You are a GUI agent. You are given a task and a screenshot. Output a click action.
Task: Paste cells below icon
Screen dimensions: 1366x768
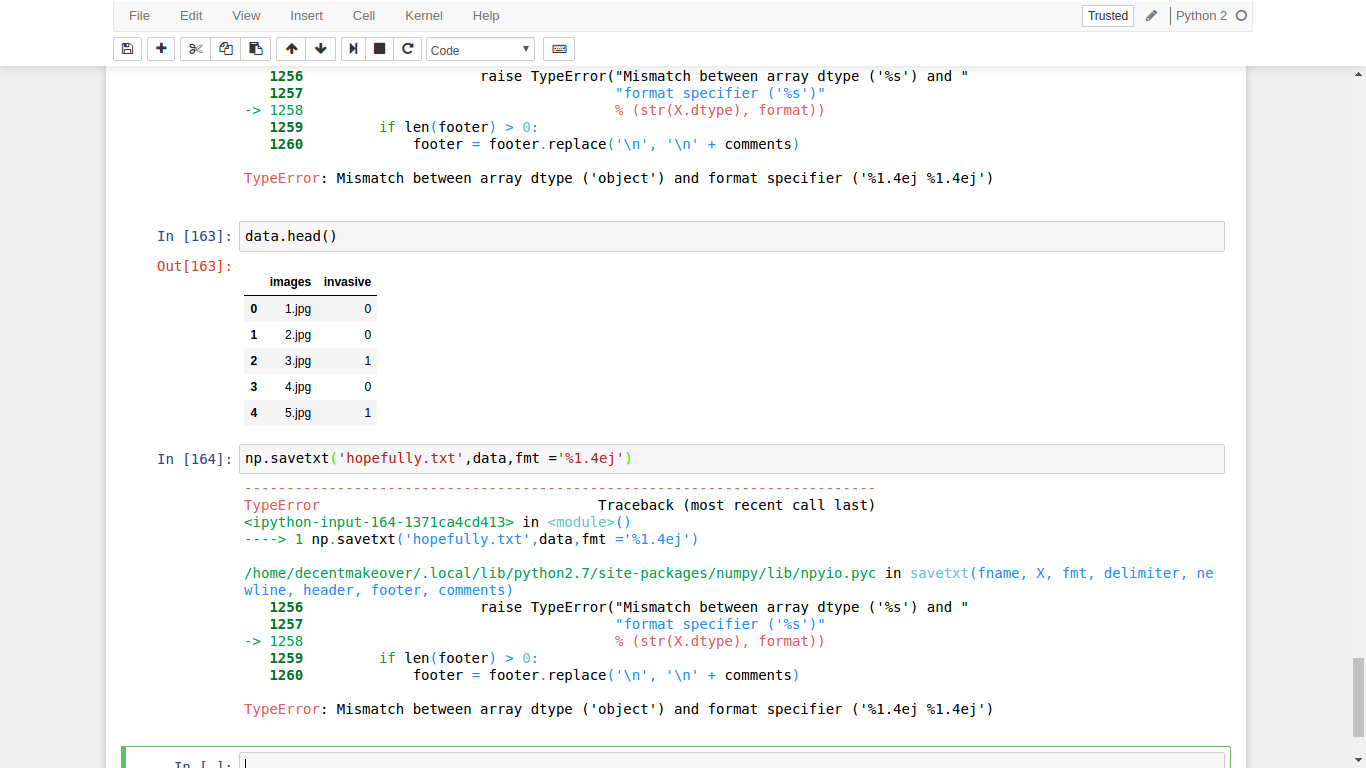click(x=256, y=49)
